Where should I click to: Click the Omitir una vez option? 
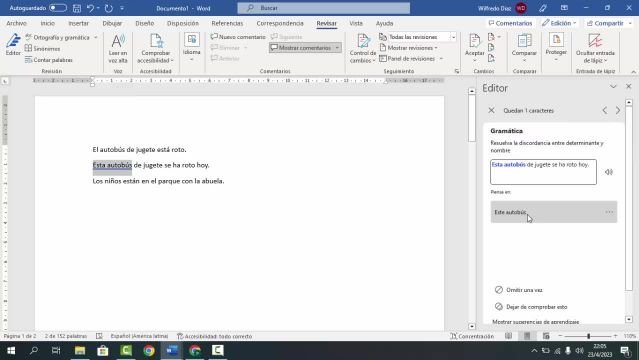tap(519, 290)
